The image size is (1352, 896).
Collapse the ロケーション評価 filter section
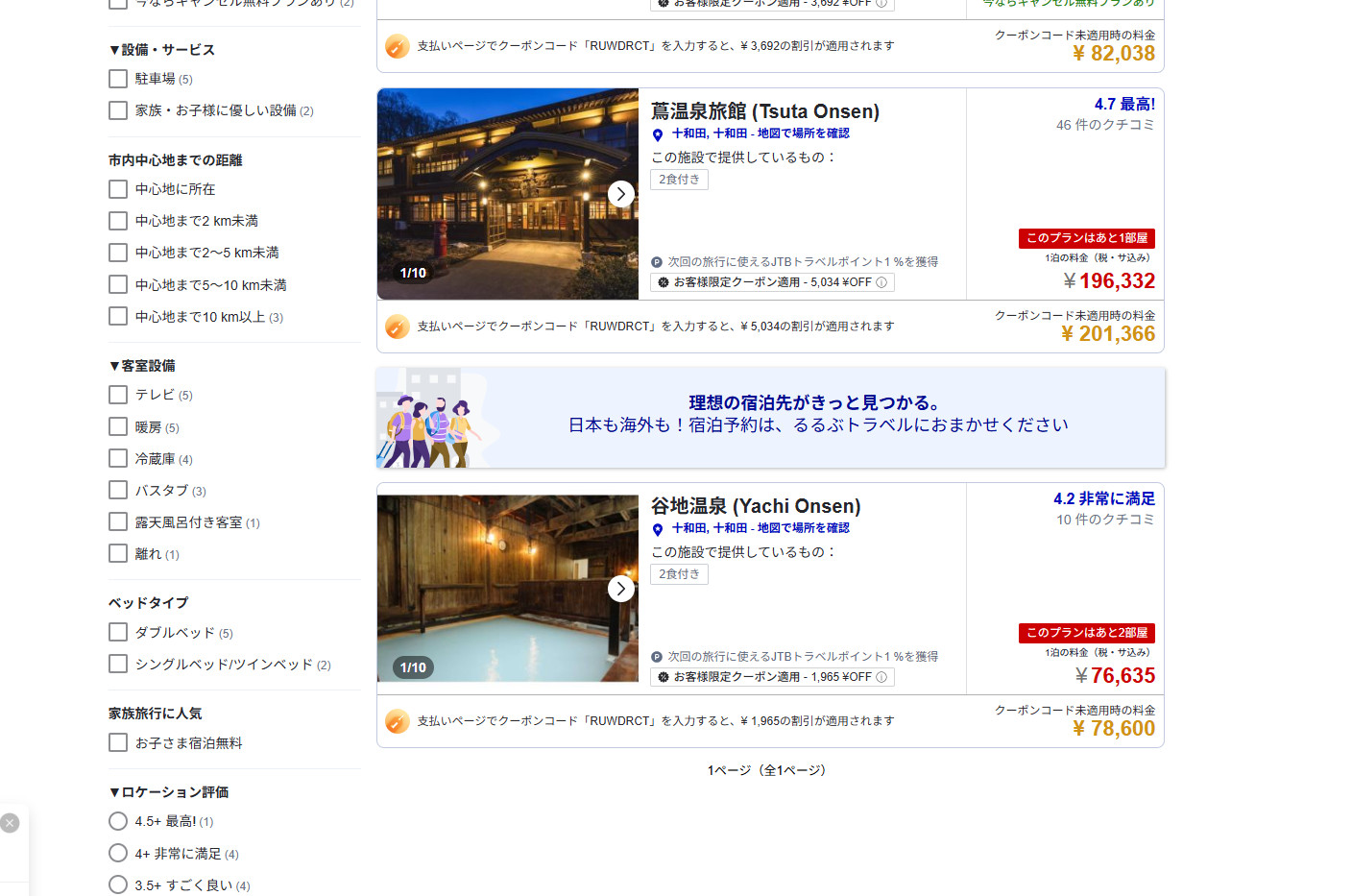168,792
